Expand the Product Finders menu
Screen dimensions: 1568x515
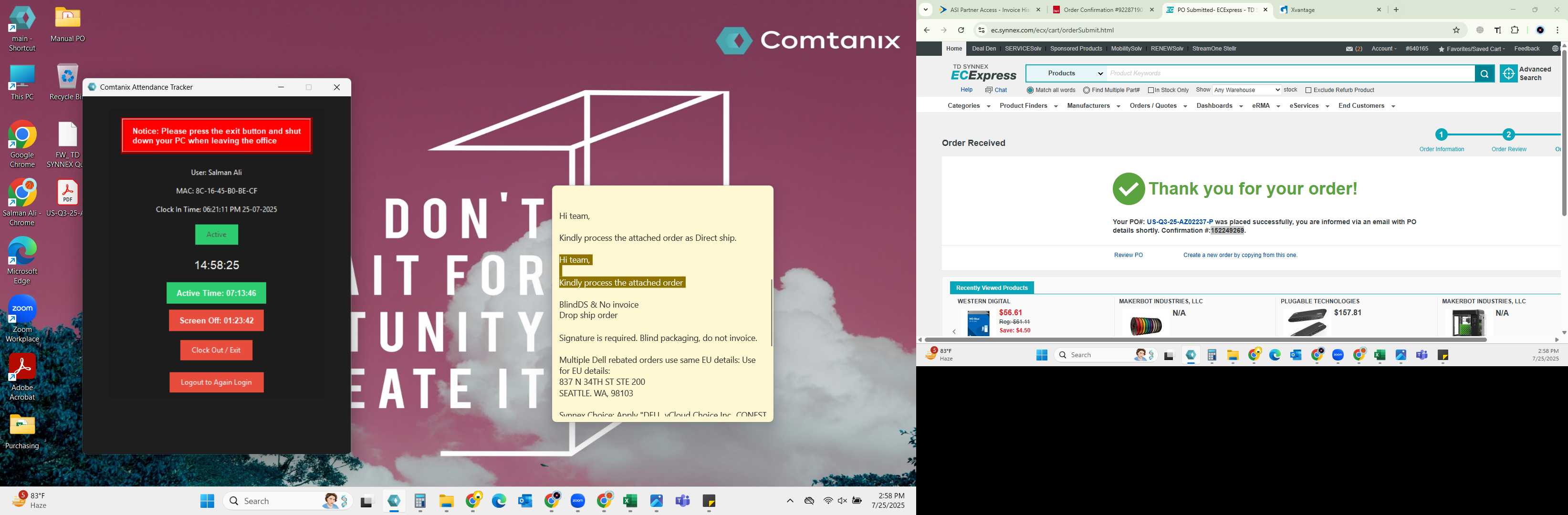[1028, 106]
